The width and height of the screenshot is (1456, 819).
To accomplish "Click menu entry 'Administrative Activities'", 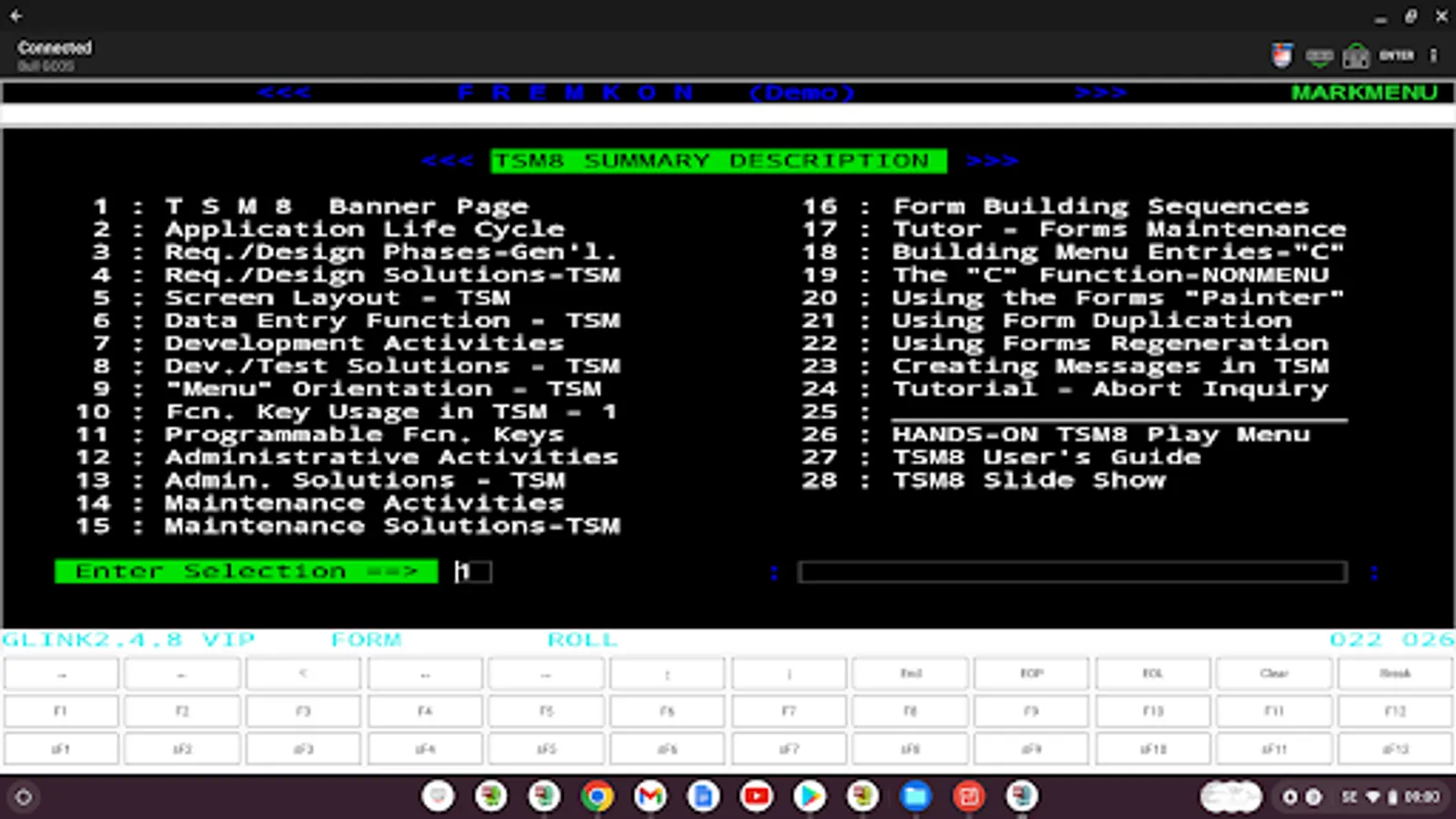I will pyautogui.click(x=391, y=457).
